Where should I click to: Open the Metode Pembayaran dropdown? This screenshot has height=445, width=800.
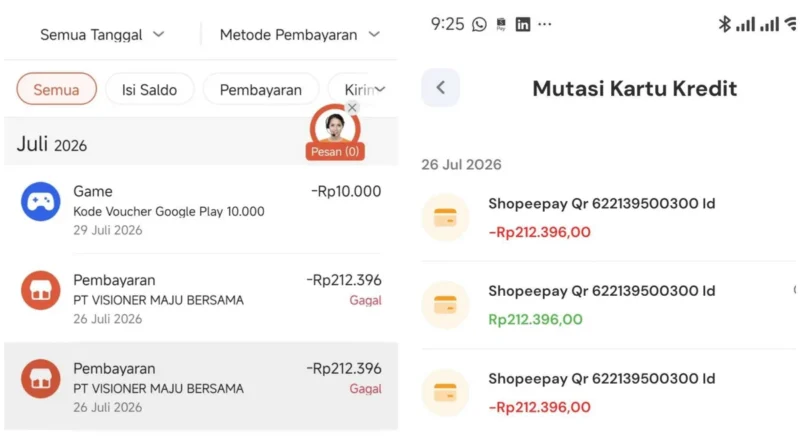click(x=300, y=35)
